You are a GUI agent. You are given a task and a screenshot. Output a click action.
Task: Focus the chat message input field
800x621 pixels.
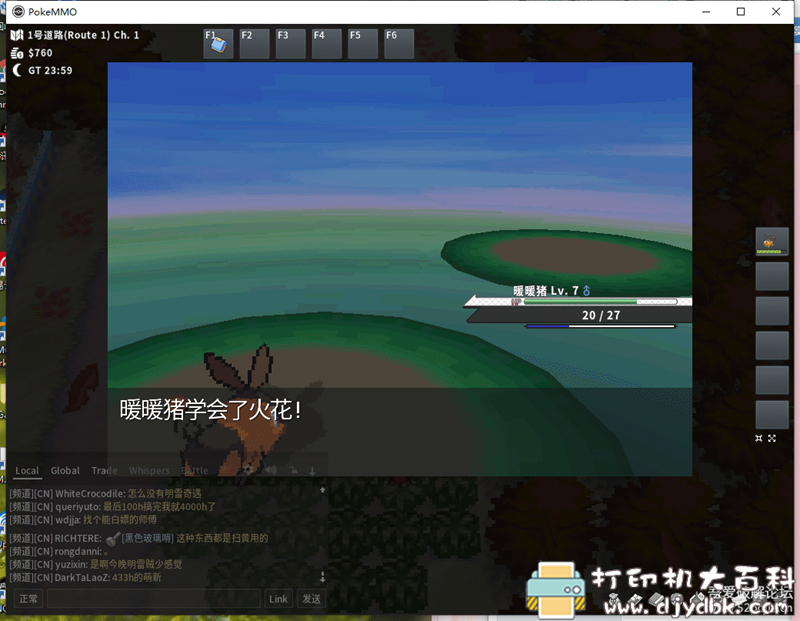[154, 599]
